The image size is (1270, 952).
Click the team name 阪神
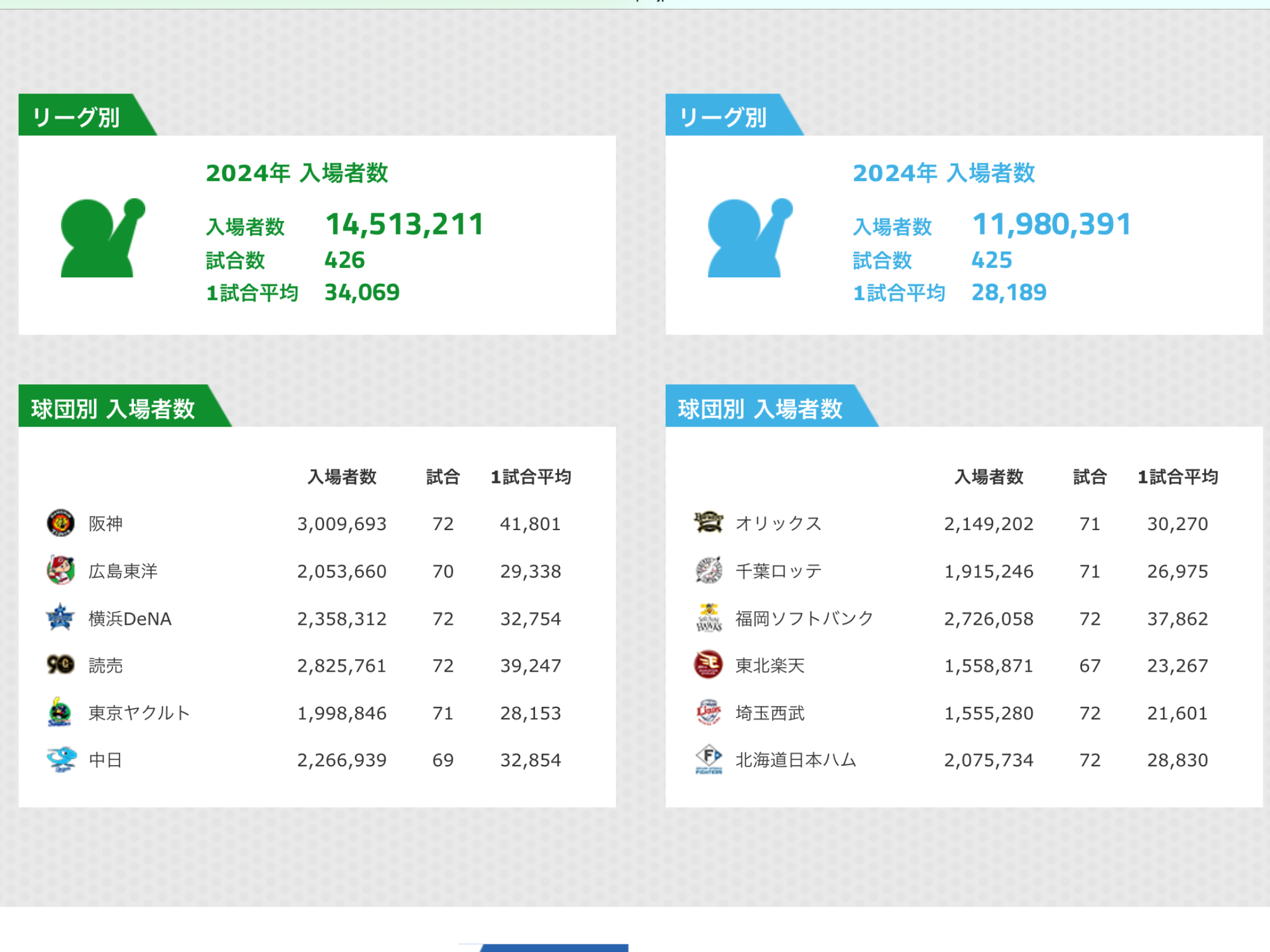coord(106,524)
